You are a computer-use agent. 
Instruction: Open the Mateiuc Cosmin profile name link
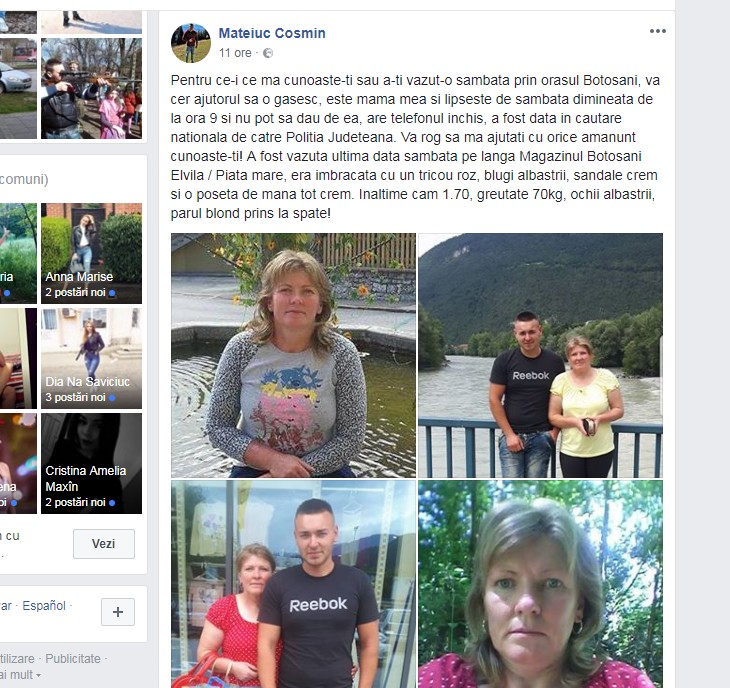pyautogui.click(x=272, y=33)
